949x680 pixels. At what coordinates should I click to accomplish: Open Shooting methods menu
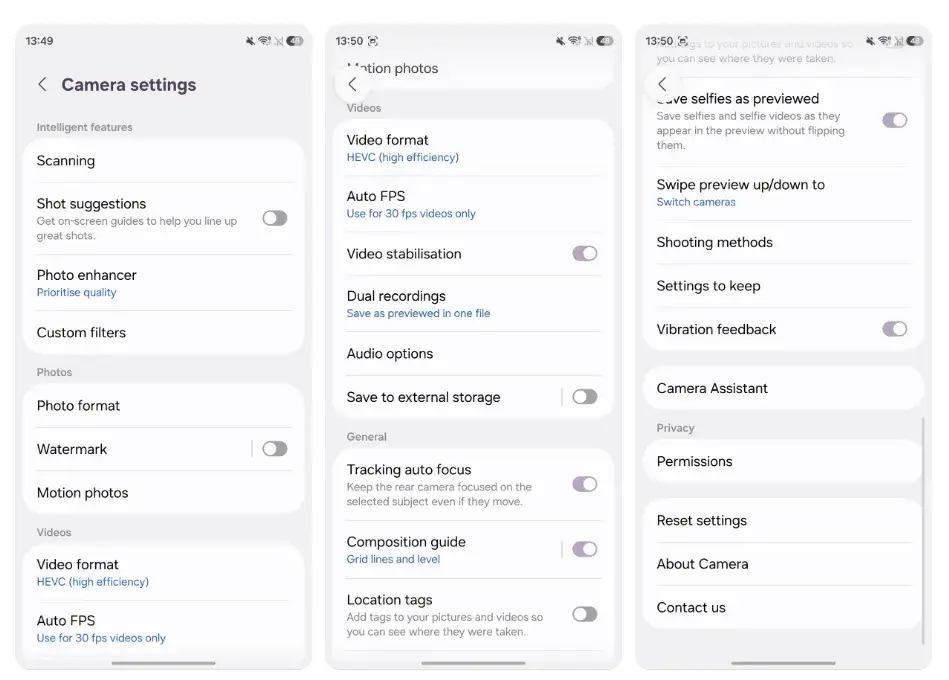pos(783,242)
